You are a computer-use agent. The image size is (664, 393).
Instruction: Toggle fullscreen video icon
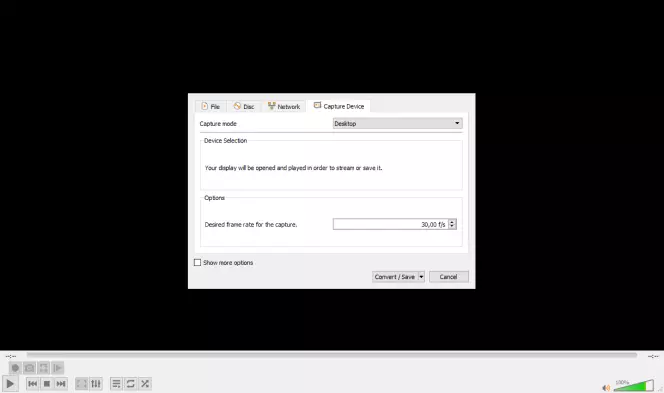(81, 384)
